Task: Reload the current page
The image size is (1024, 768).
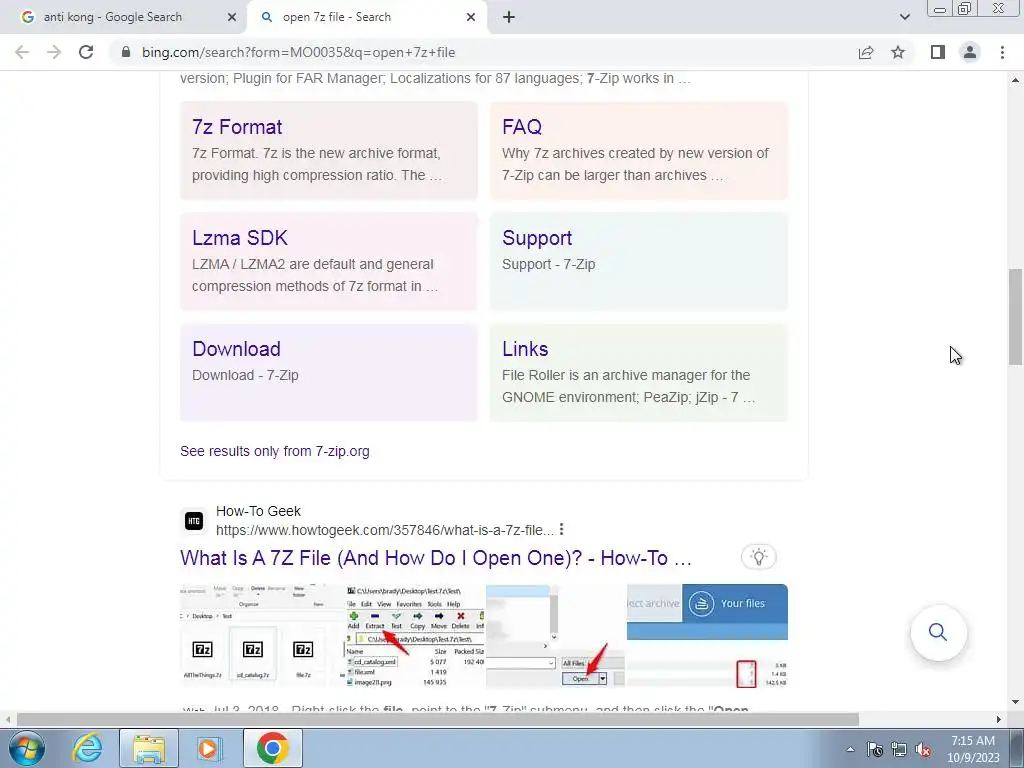Action: [86, 52]
